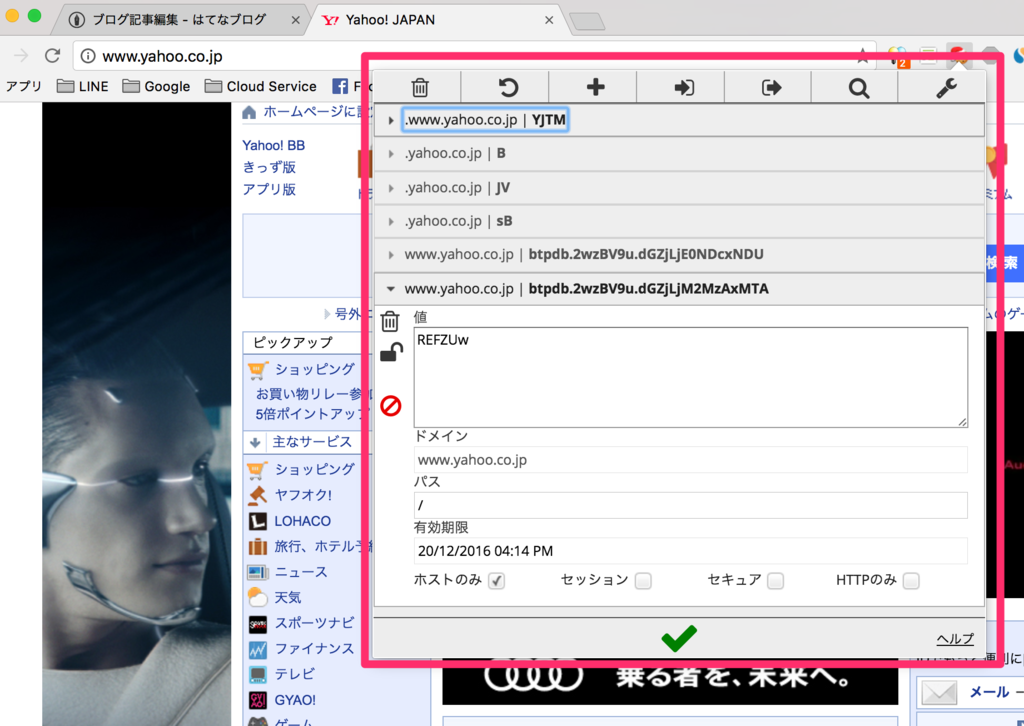Close the はてなブログ browser tab
This screenshot has width=1024, height=726.
(x=295, y=20)
